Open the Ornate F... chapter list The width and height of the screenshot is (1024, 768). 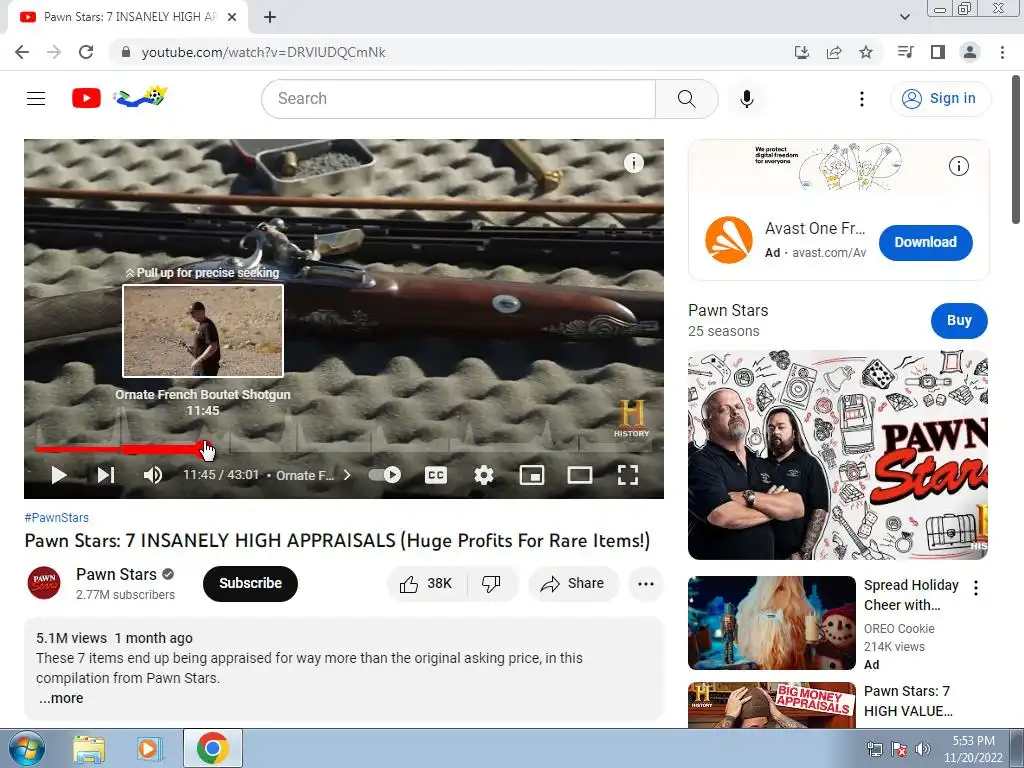313,475
